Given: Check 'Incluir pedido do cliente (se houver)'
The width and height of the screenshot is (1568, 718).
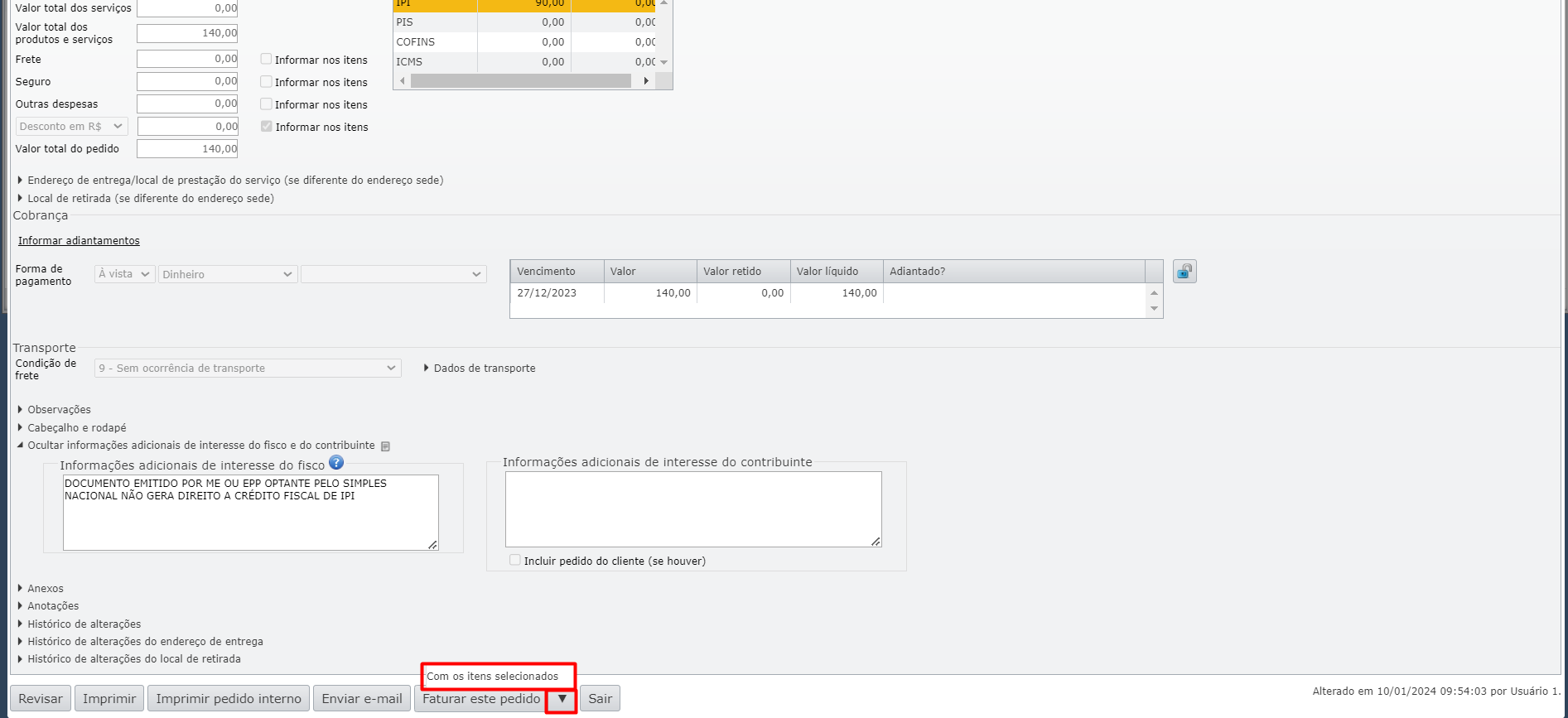Looking at the screenshot, I should (x=515, y=561).
